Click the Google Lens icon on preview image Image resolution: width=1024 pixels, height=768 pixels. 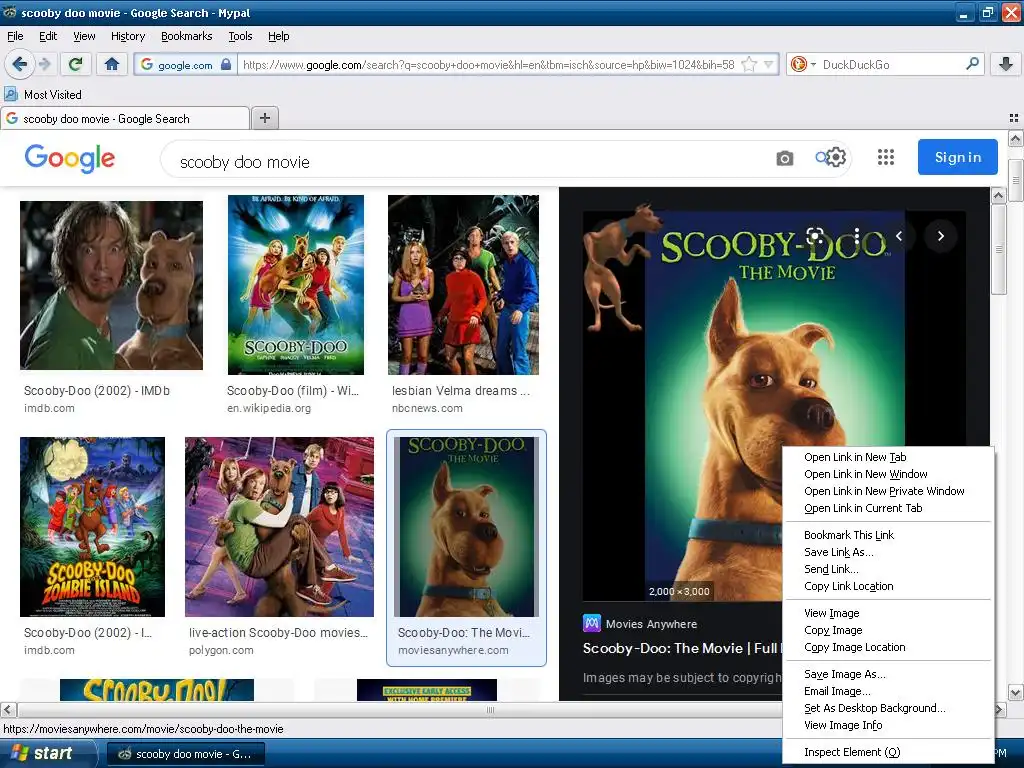click(815, 236)
